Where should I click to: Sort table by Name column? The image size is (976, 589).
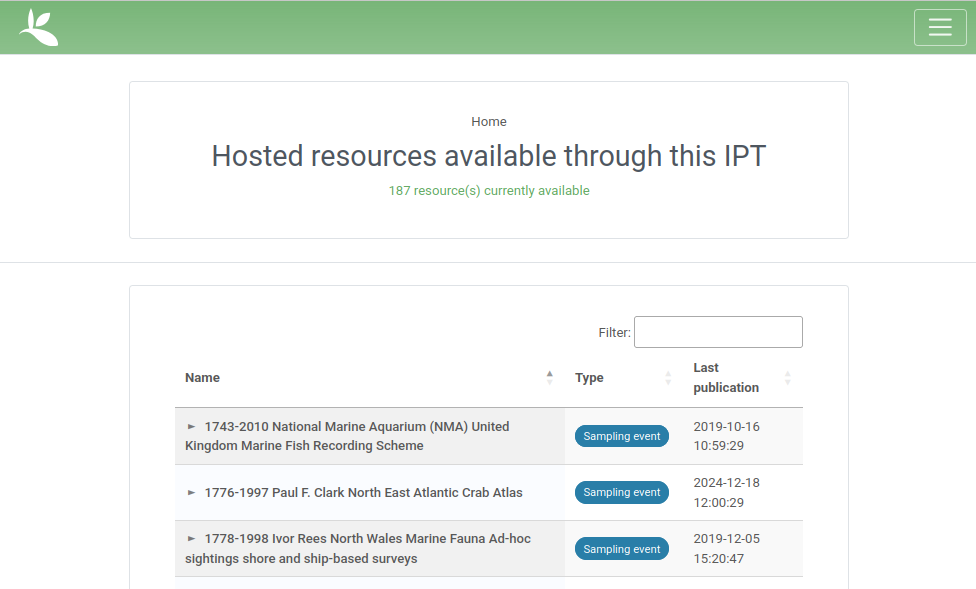[x=203, y=378]
